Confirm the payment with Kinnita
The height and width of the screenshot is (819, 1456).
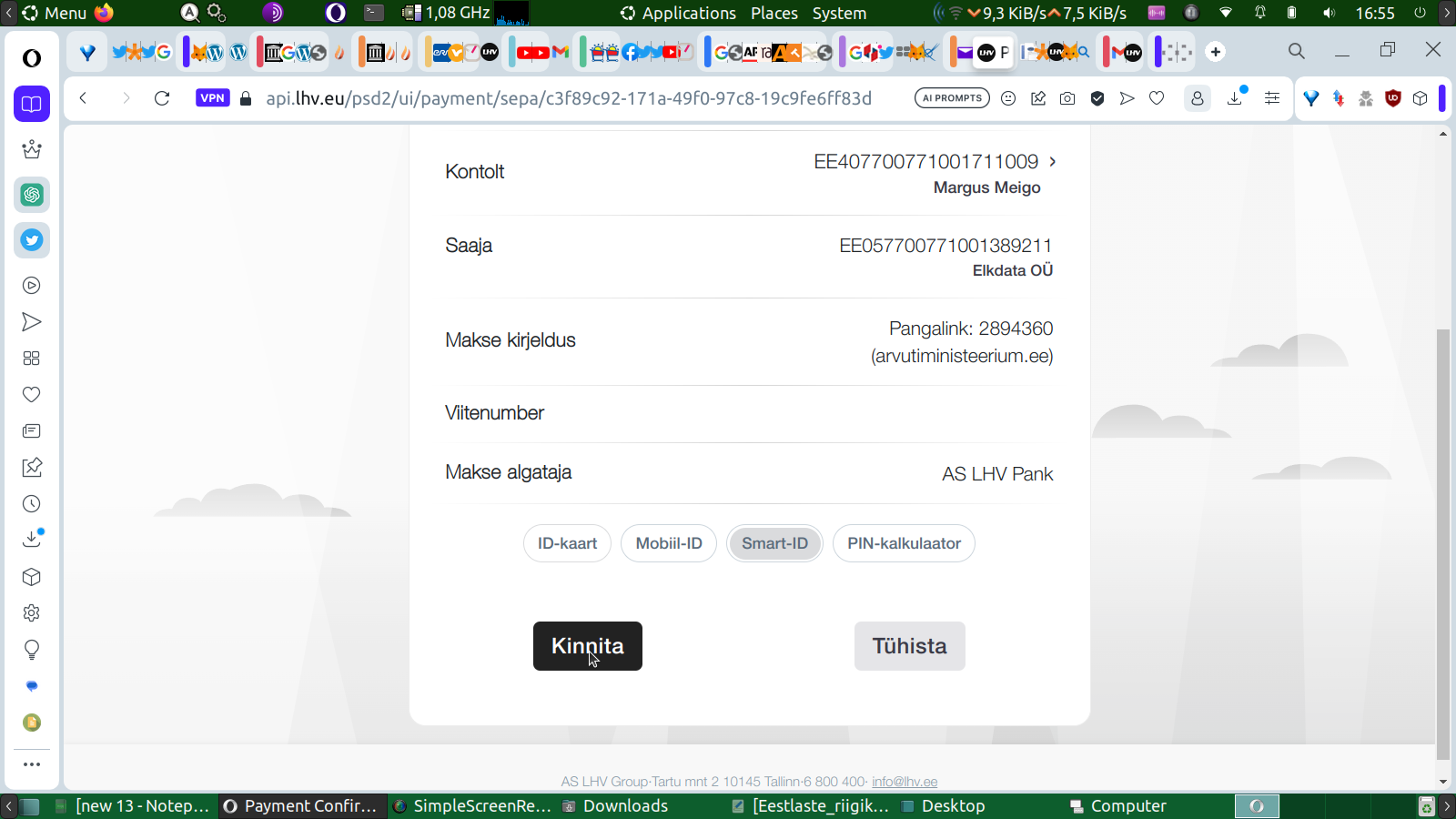[x=588, y=646]
